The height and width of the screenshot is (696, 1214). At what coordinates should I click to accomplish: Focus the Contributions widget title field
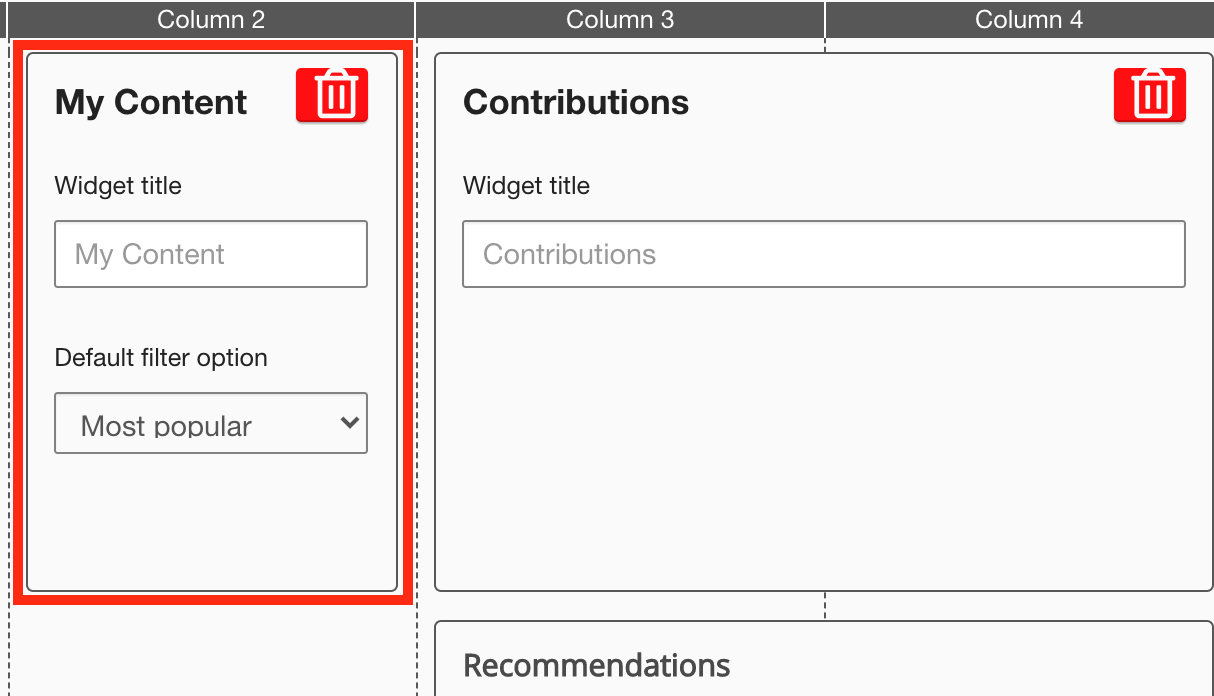823,254
